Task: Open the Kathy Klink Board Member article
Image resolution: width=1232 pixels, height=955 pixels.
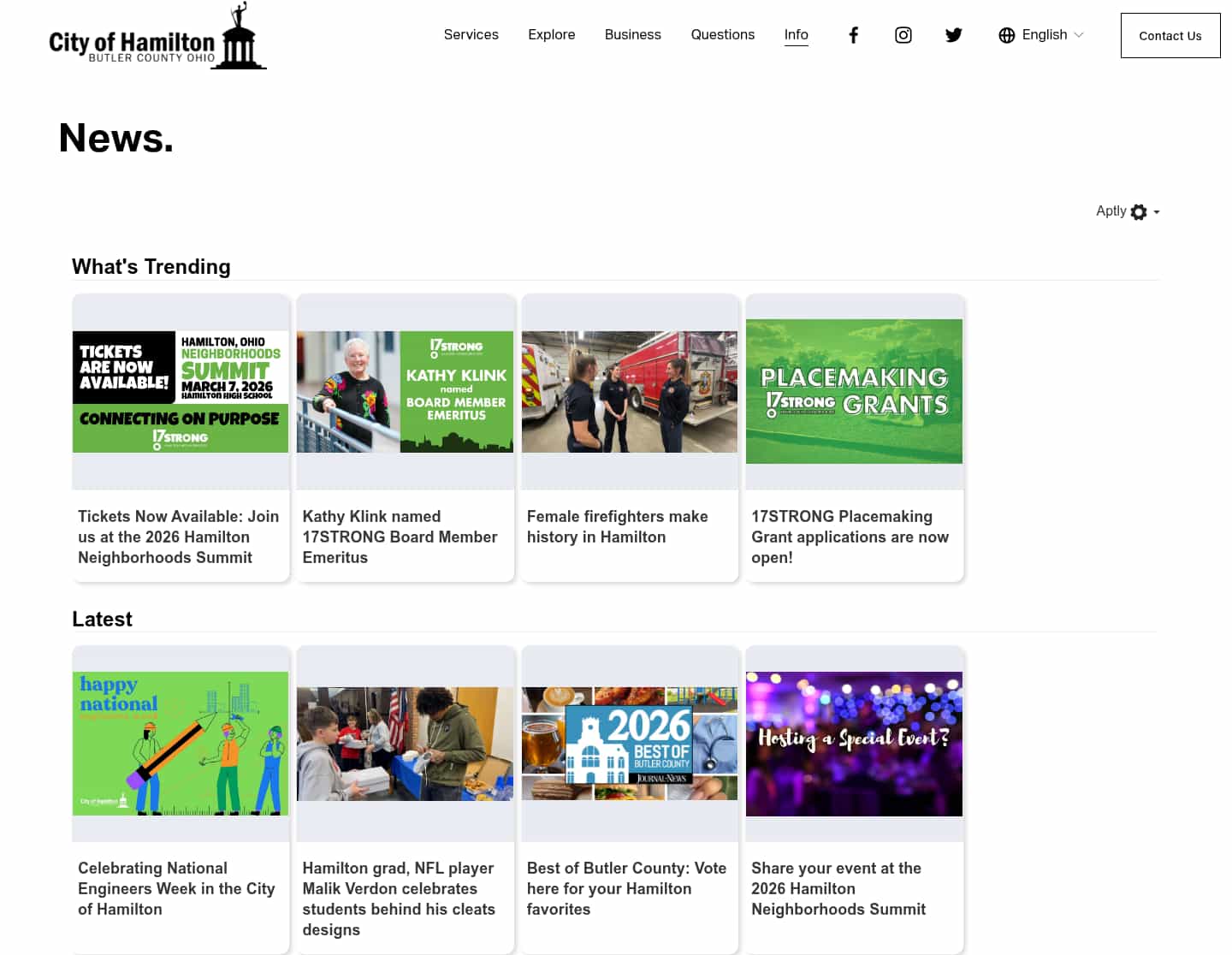Action: pos(405,391)
